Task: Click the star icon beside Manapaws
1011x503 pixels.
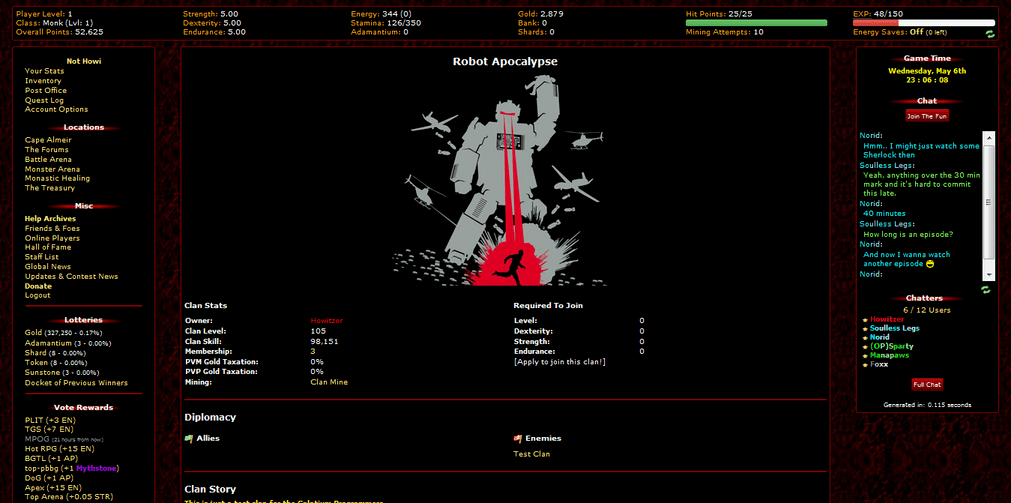Action: click(865, 355)
